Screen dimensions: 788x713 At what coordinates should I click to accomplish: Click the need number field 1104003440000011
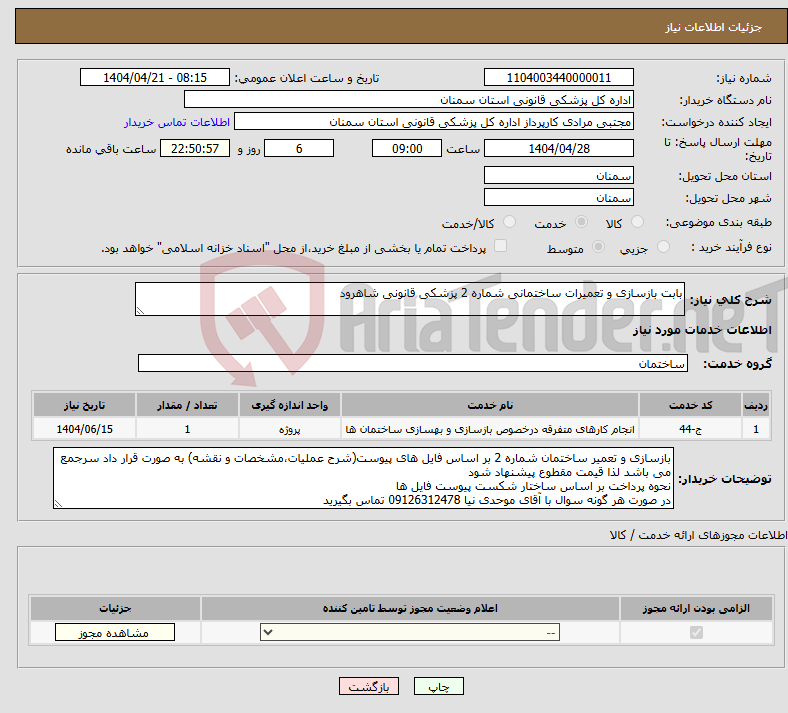(x=559, y=77)
